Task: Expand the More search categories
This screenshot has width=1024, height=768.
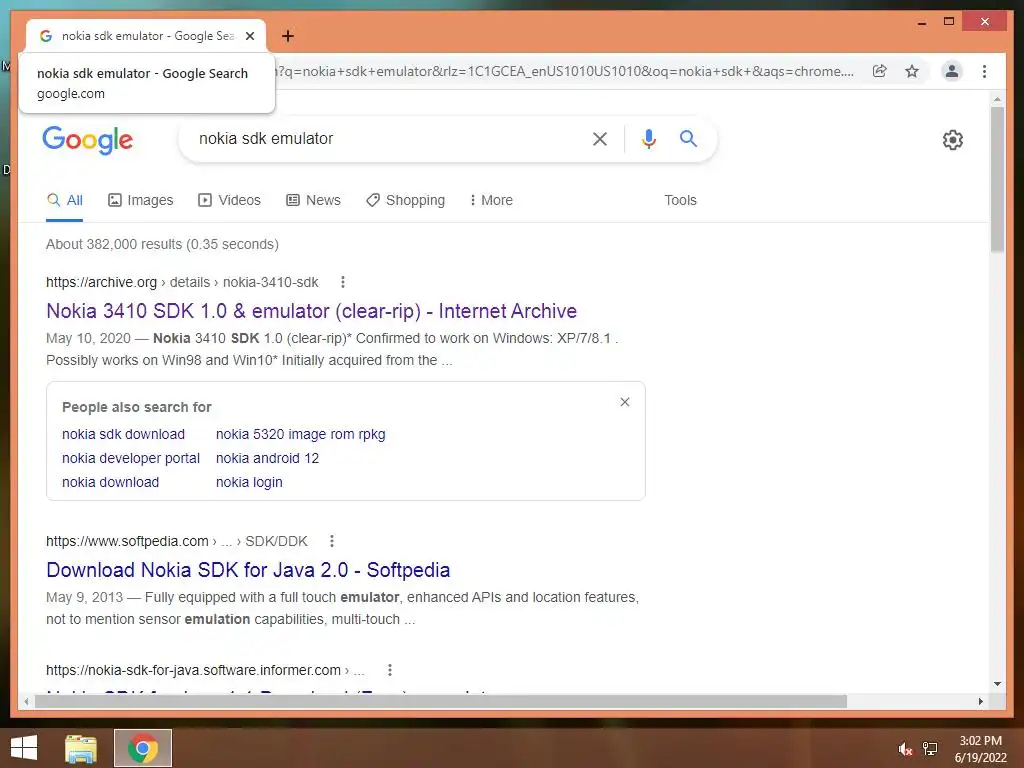Action: click(x=491, y=200)
